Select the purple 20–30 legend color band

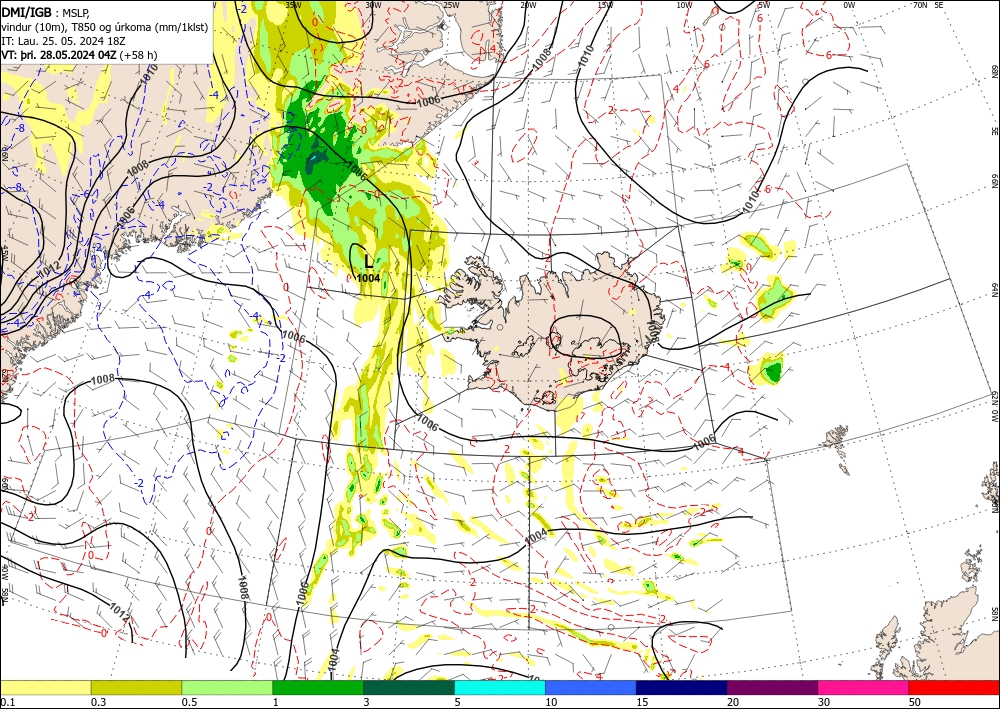(x=772, y=688)
